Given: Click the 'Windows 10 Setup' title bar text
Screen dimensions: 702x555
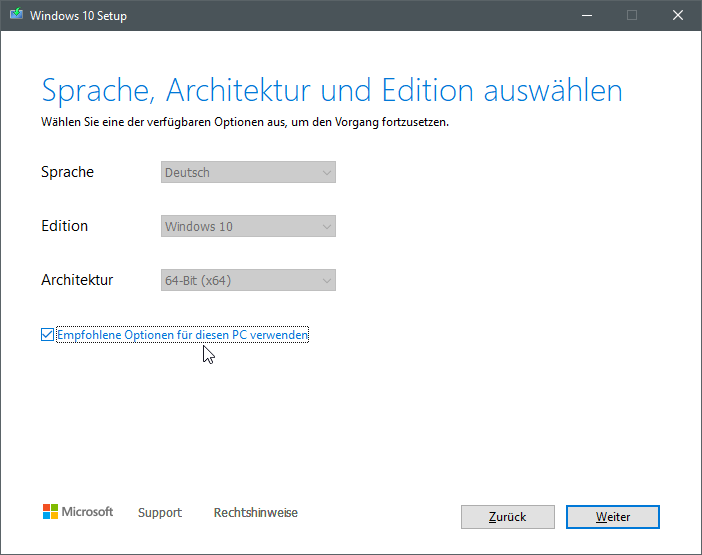Looking at the screenshot, I should coord(77,16).
